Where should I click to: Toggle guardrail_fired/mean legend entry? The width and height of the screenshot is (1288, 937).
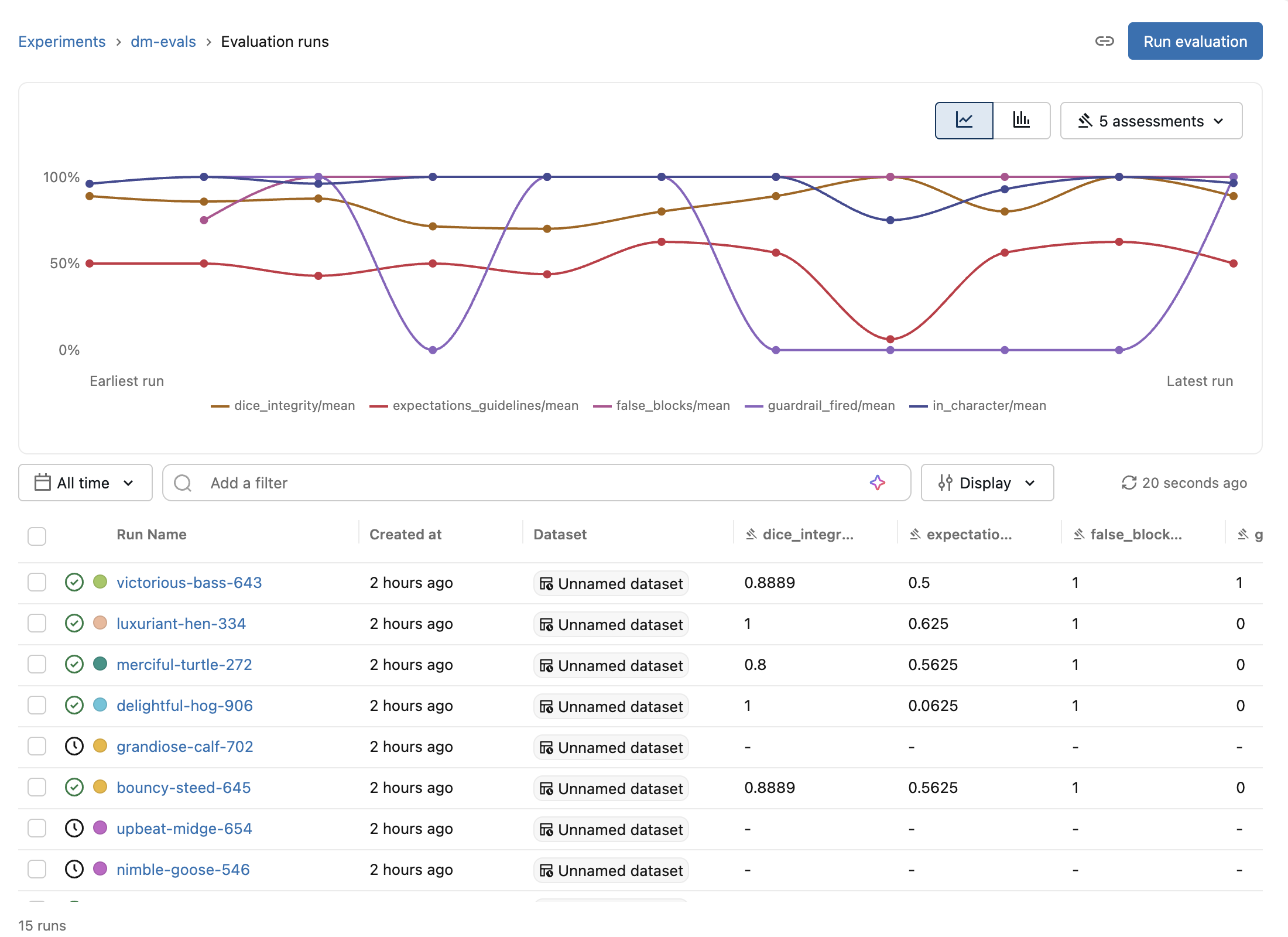coord(820,405)
